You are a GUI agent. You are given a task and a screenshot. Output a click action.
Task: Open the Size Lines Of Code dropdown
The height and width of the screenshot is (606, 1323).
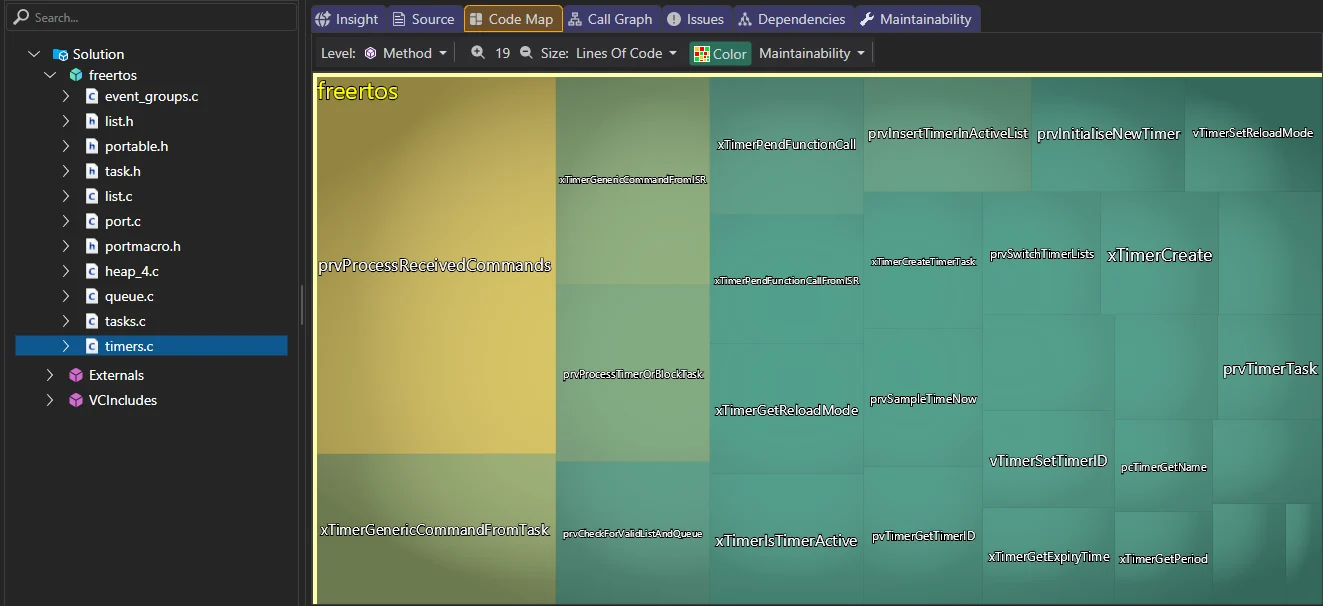[626, 53]
